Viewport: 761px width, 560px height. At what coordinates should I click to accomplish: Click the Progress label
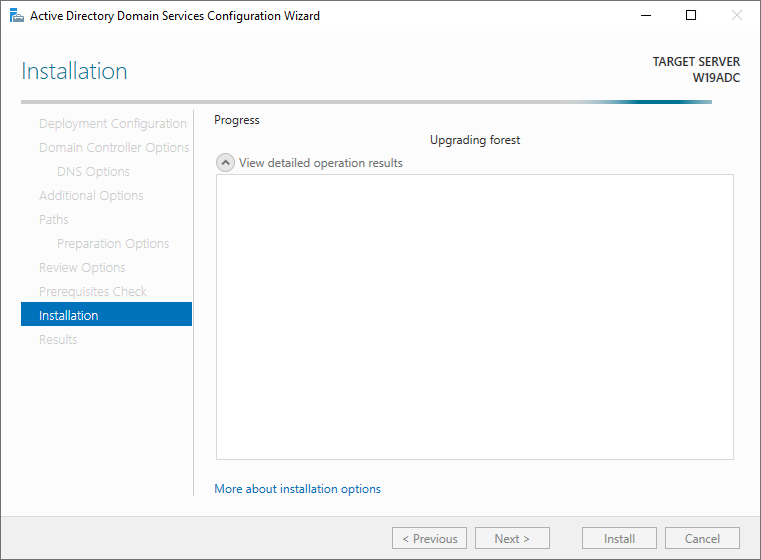pos(237,120)
